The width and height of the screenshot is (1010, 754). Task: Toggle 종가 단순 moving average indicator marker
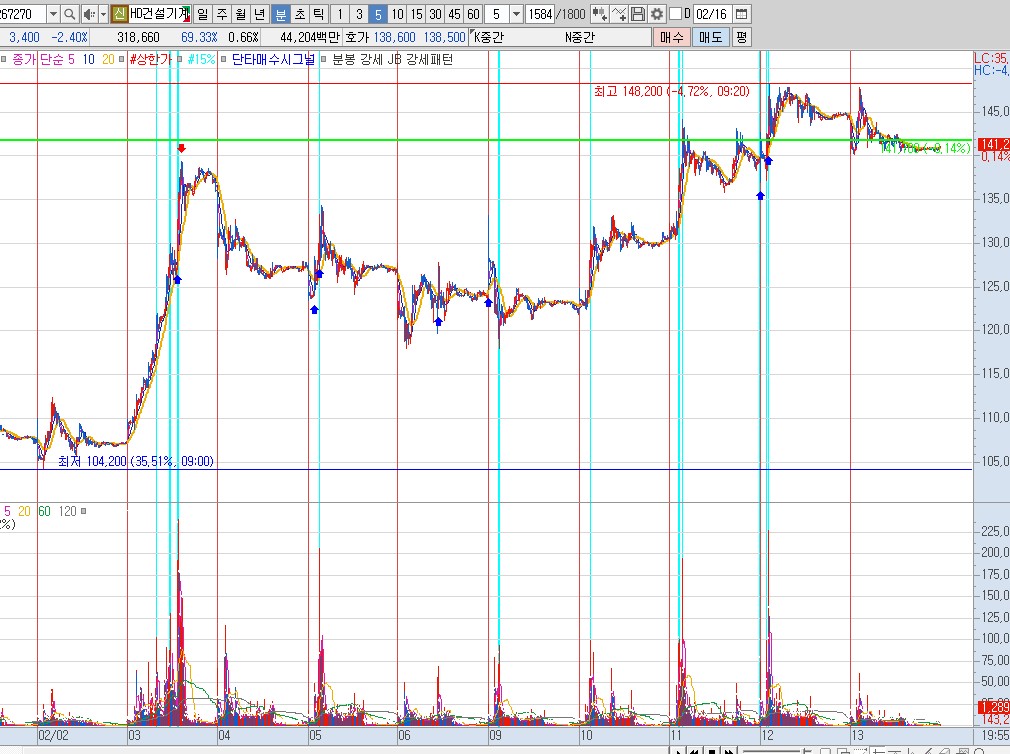pos(3,59)
